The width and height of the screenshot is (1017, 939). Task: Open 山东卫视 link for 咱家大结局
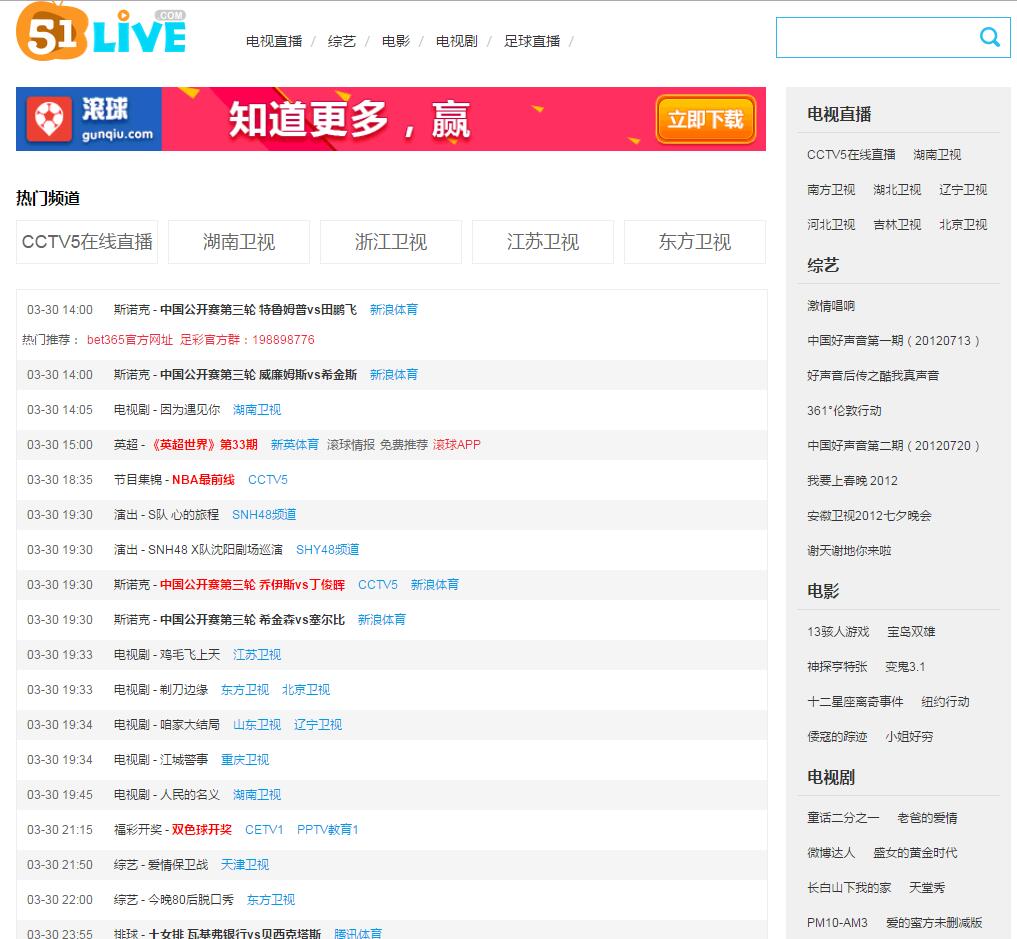coord(257,725)
